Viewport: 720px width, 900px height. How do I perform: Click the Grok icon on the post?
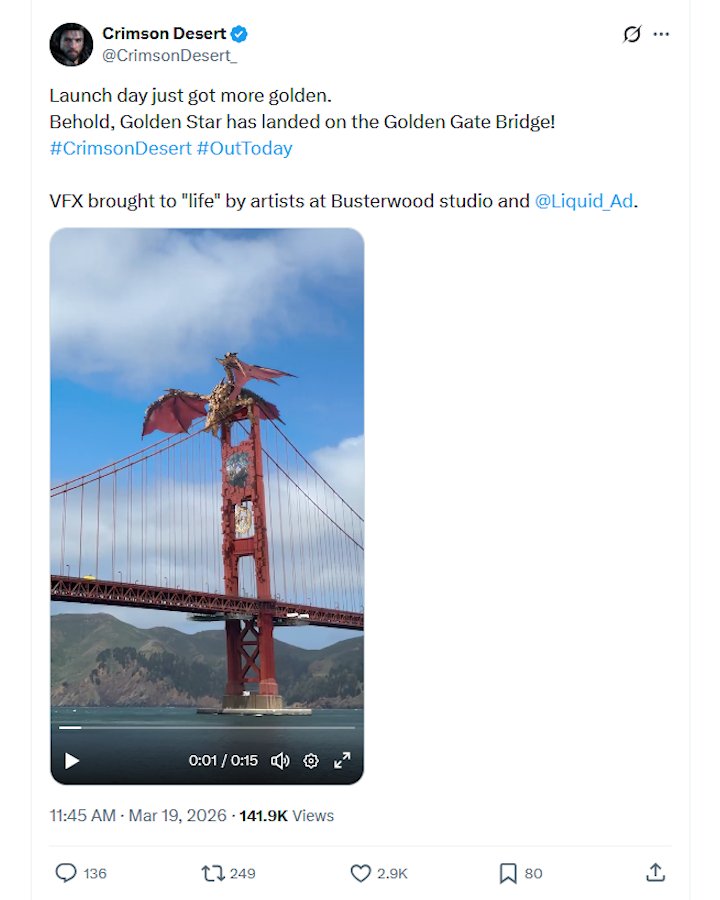[632, 34]
